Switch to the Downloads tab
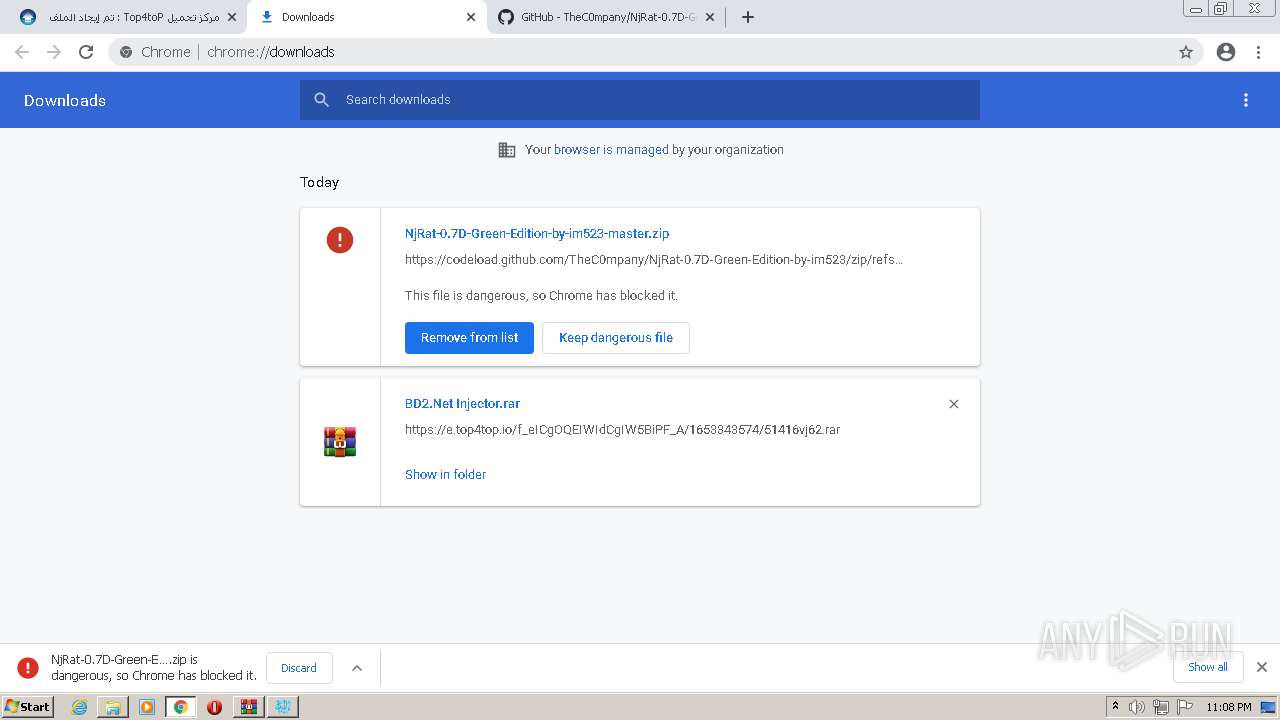 366,17
